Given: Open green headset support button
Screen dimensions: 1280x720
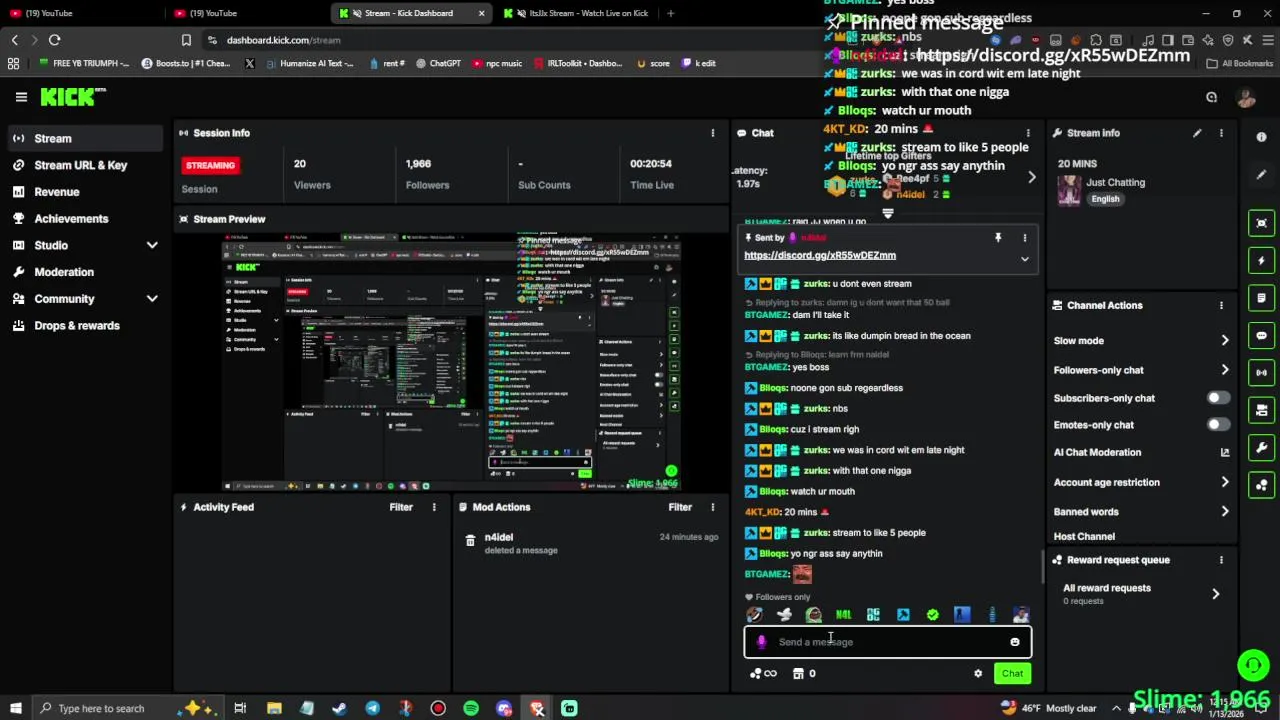Looking at the screenshot, I should tap(1253, 665).
